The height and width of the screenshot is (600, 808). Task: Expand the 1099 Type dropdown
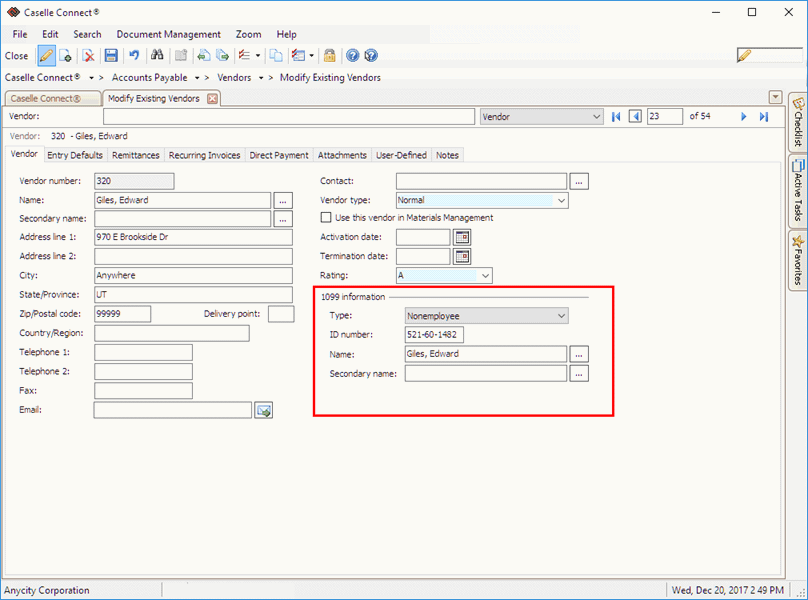pos(561,316)
